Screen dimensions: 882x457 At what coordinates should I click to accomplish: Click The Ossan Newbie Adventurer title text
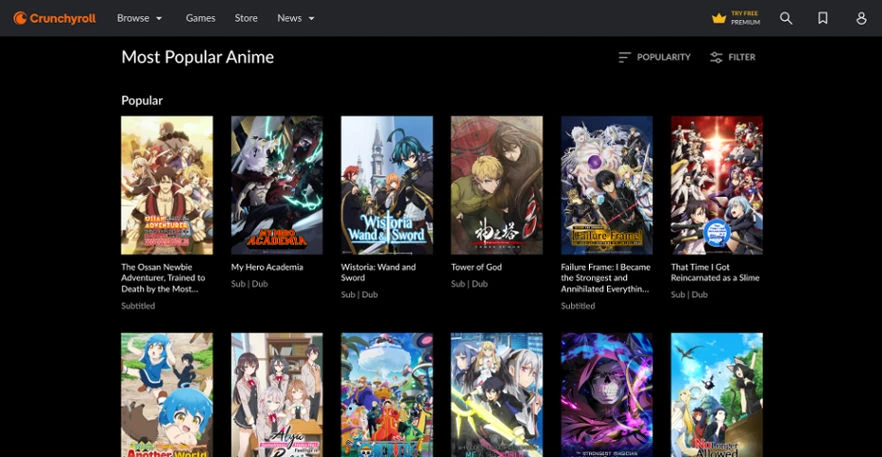pos(163,278)
